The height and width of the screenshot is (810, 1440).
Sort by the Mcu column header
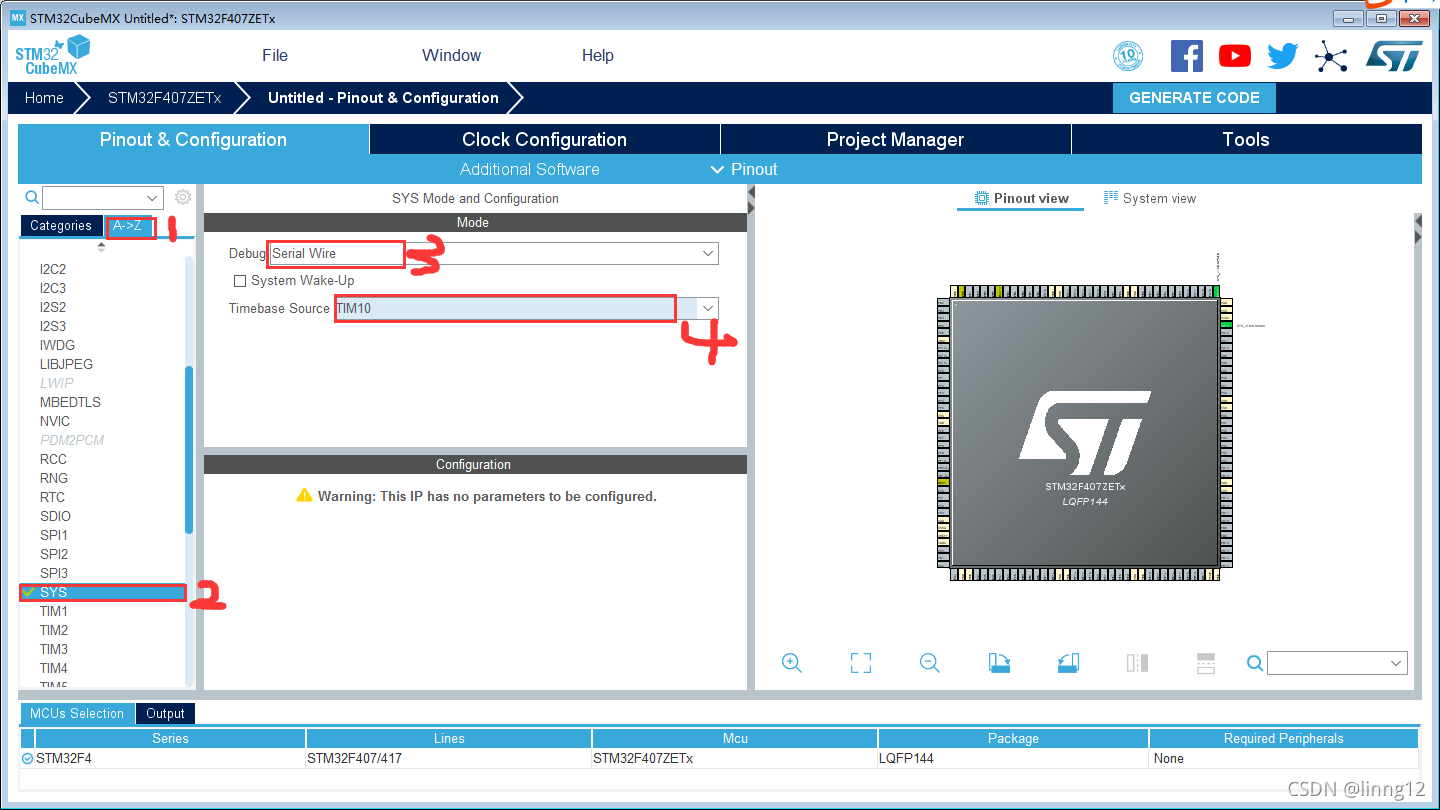(735, 738)
